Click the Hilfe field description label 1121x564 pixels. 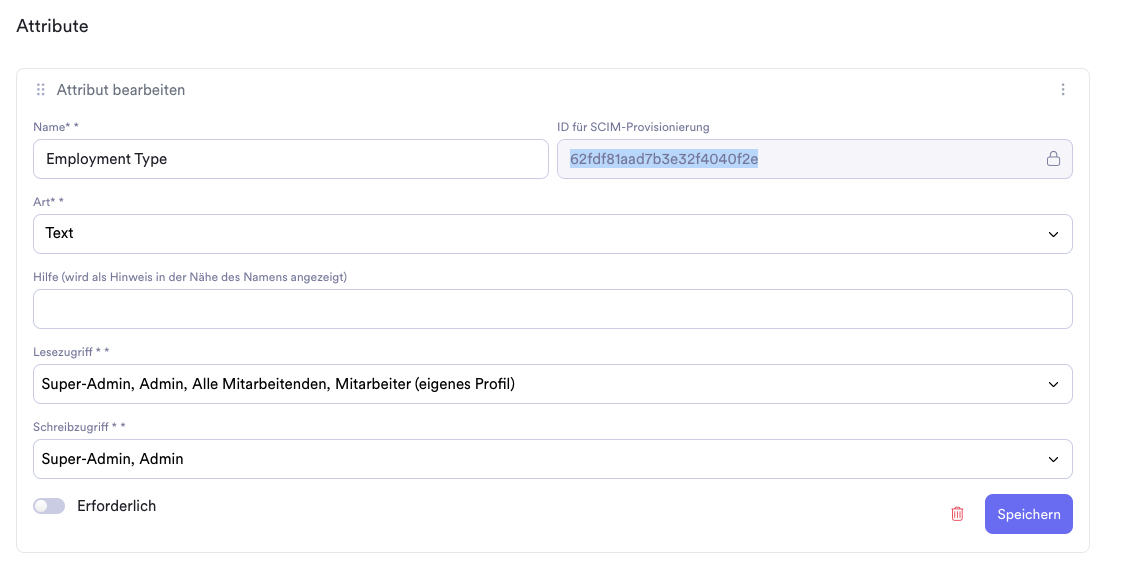(x=190, y=277)
